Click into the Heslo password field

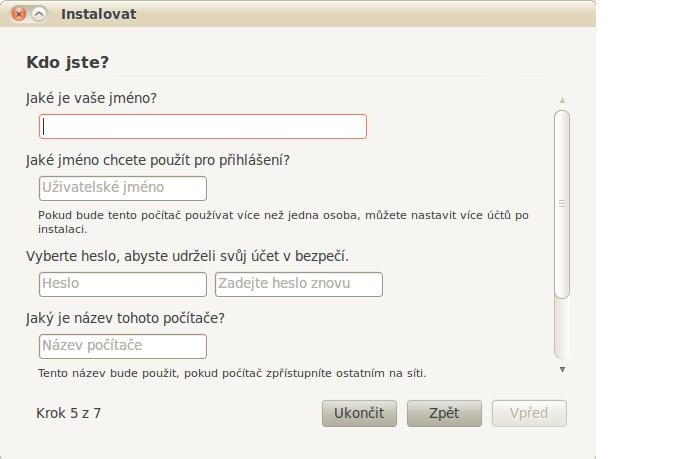pos(123,284)
